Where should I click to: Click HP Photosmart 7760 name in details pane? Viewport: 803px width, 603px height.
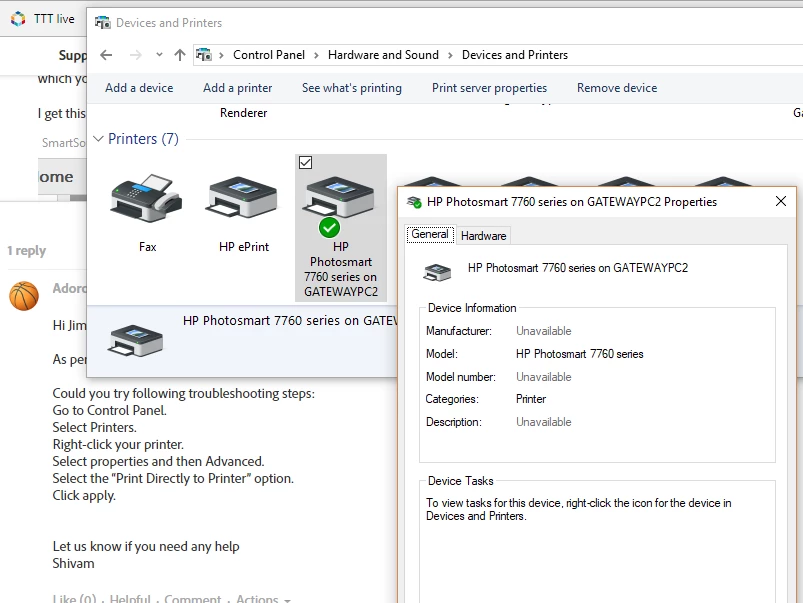290,321
